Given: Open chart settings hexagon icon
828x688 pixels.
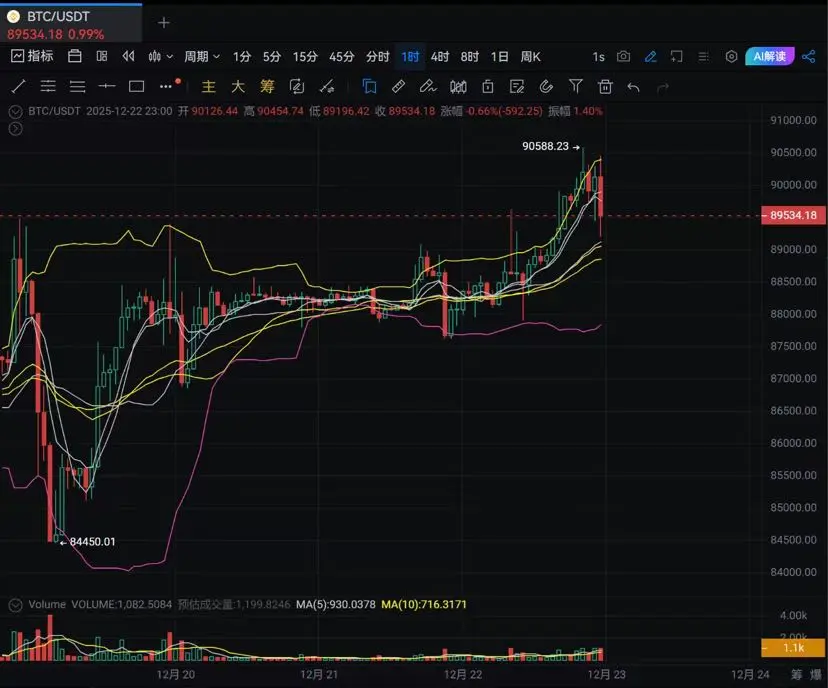Looking at the screenshot, I should [x=731, y=56].
